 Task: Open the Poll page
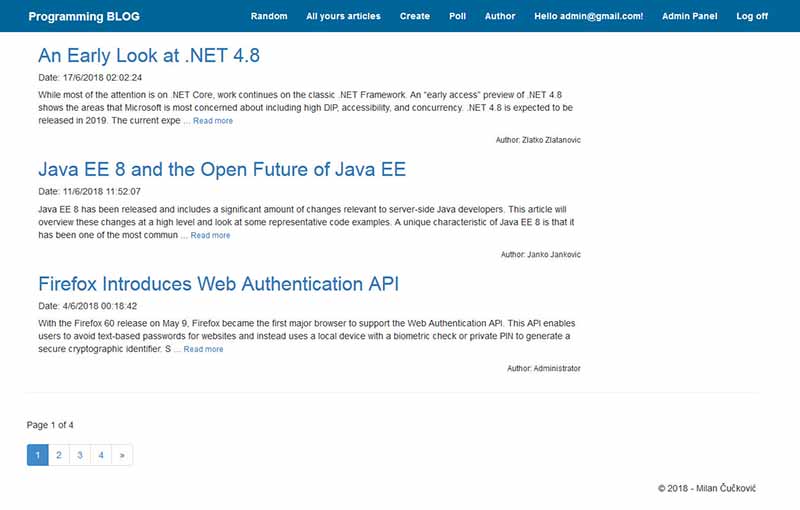458,16
